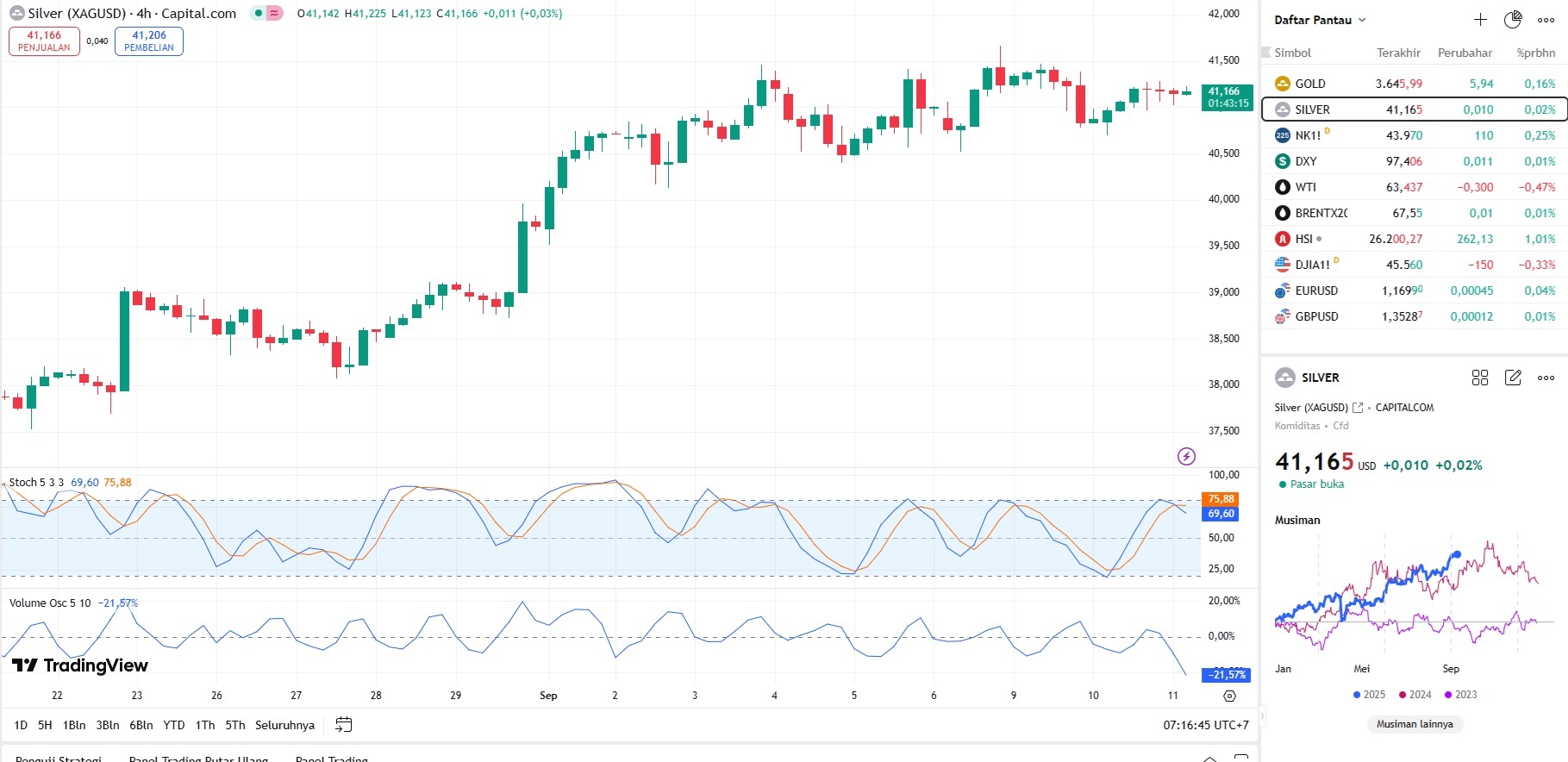Screen dimensions: 1568x762
Task: Click the purple lightning bolt icon on chart
Action: (1187, 456)
